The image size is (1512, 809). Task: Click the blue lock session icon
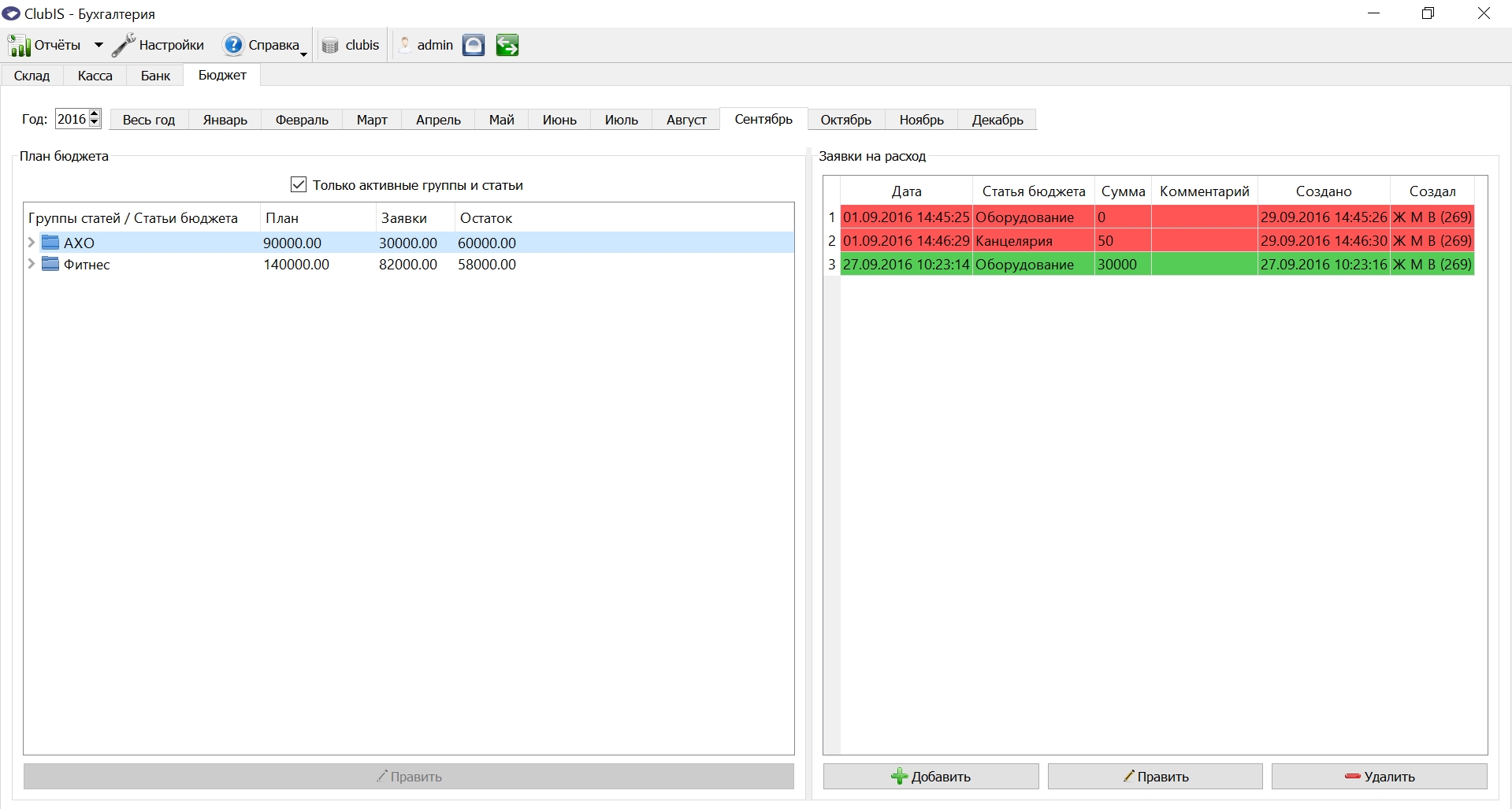pyautogui.click(x=473, y=46)
